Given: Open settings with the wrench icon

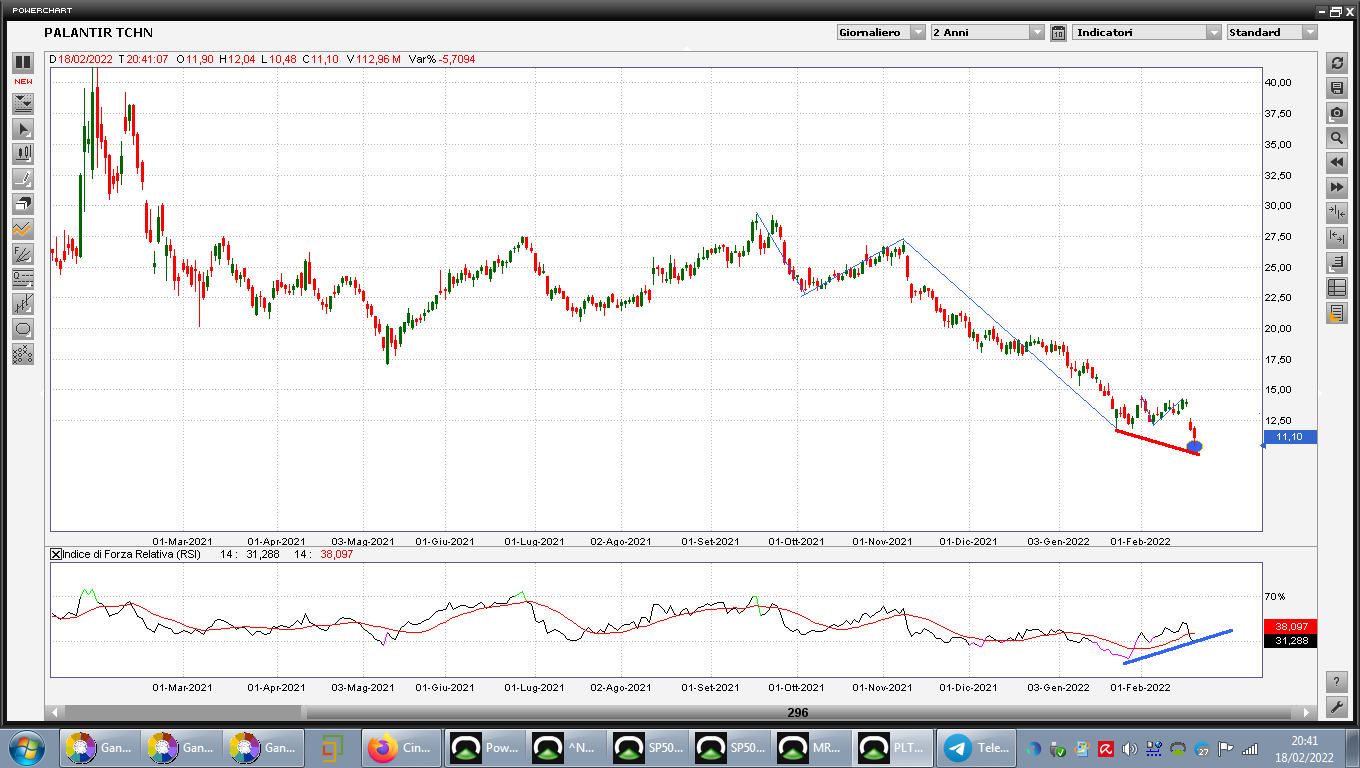Looking at the screenshot, I should click(x=1337, y=707).
